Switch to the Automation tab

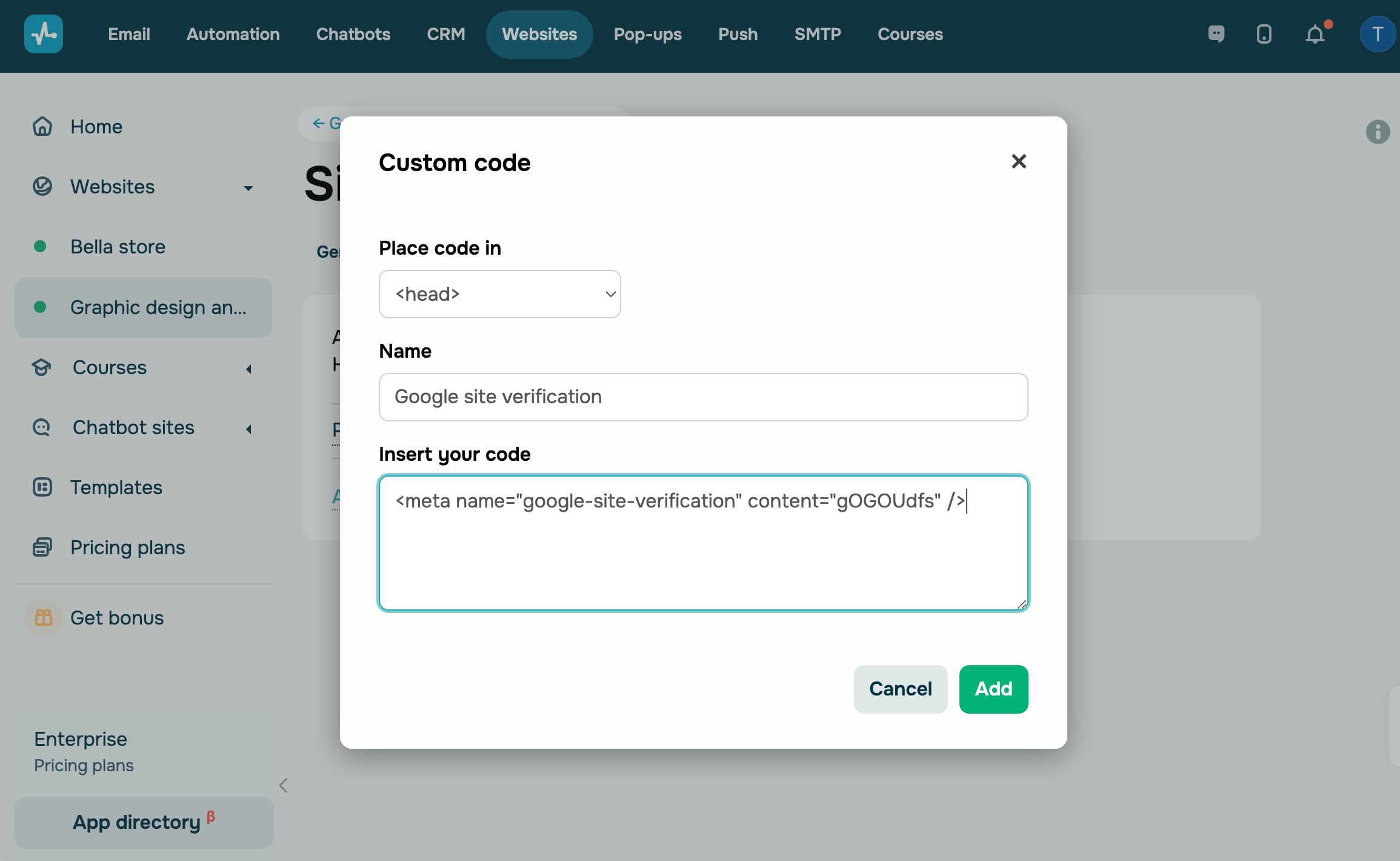[233, 34]
